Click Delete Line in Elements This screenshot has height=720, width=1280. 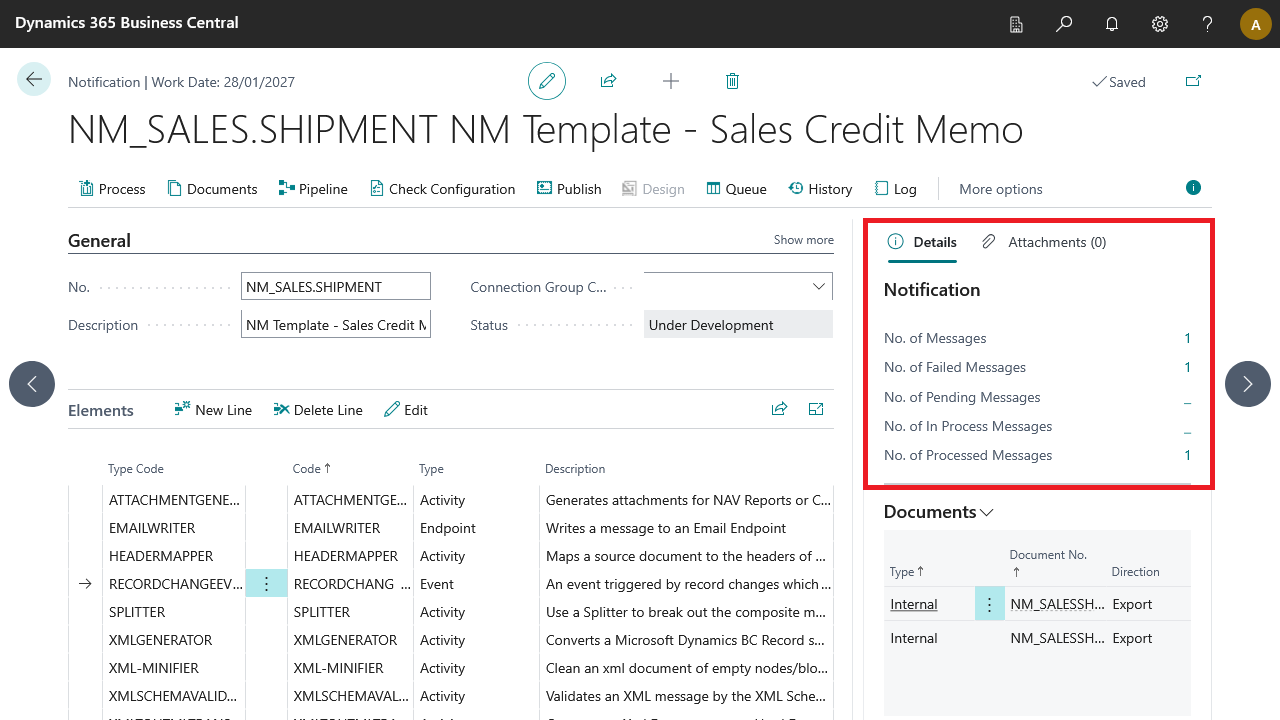(318, 410)
